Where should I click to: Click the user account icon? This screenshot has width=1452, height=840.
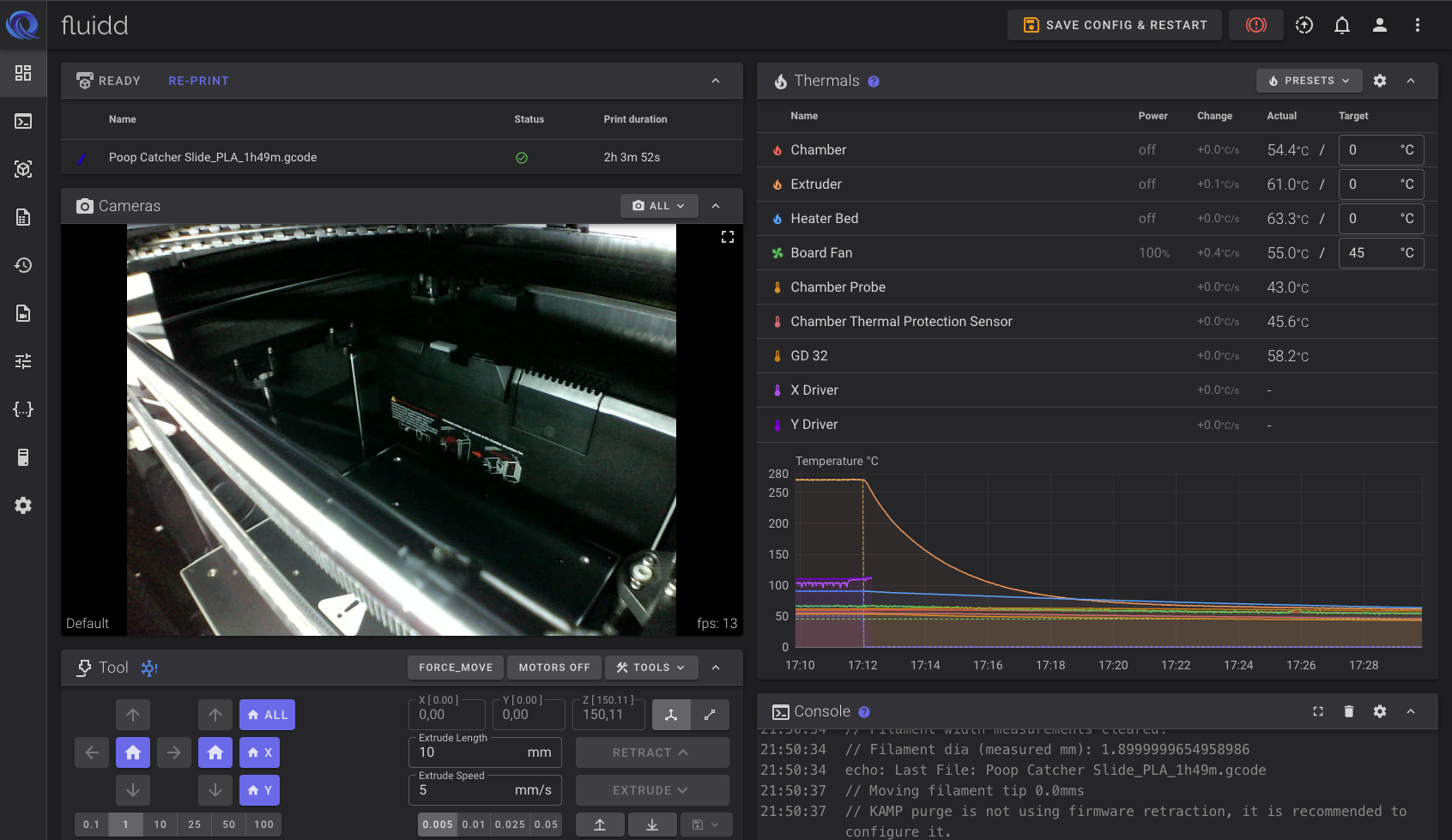(1379, 25)
